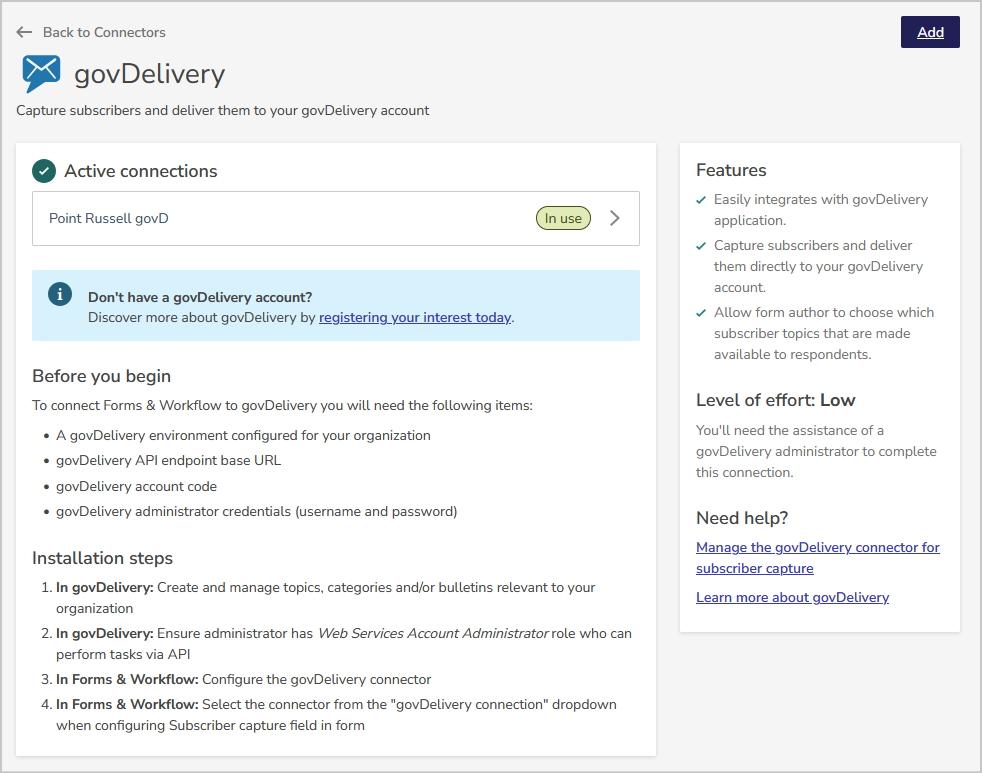Open the 'Learn more about govDelivery' link
The height and width of the screenshot is (773, 982).
click(x=792, y=597)
